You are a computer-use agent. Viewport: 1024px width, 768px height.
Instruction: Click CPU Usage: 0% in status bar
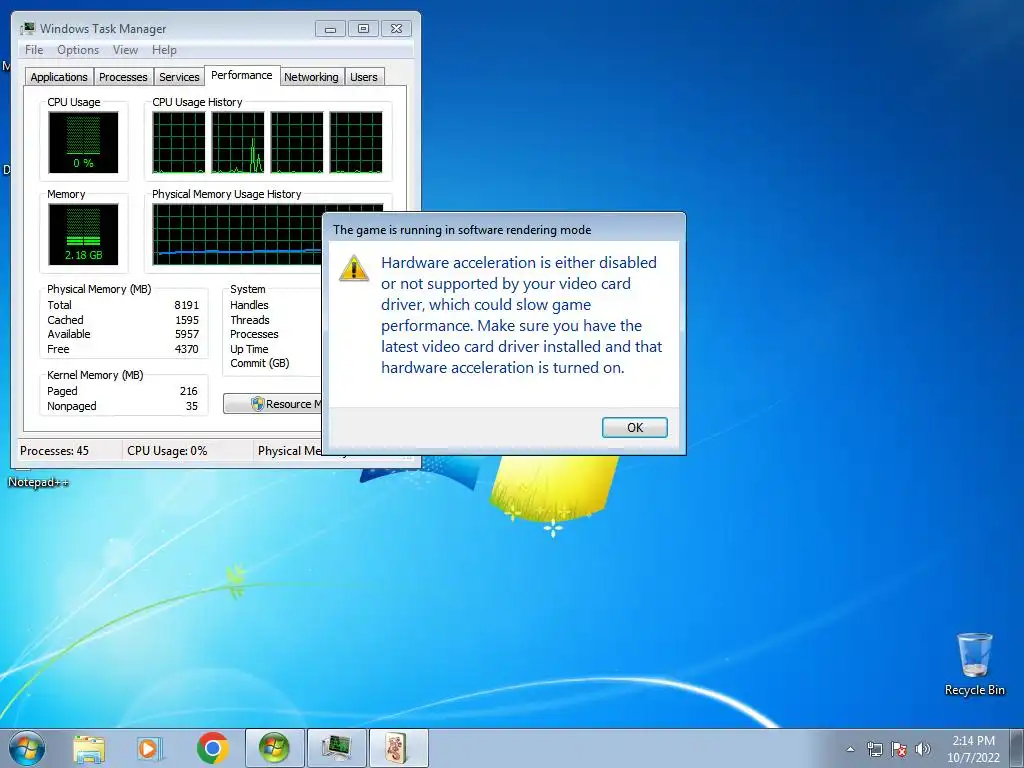[167, 451]
